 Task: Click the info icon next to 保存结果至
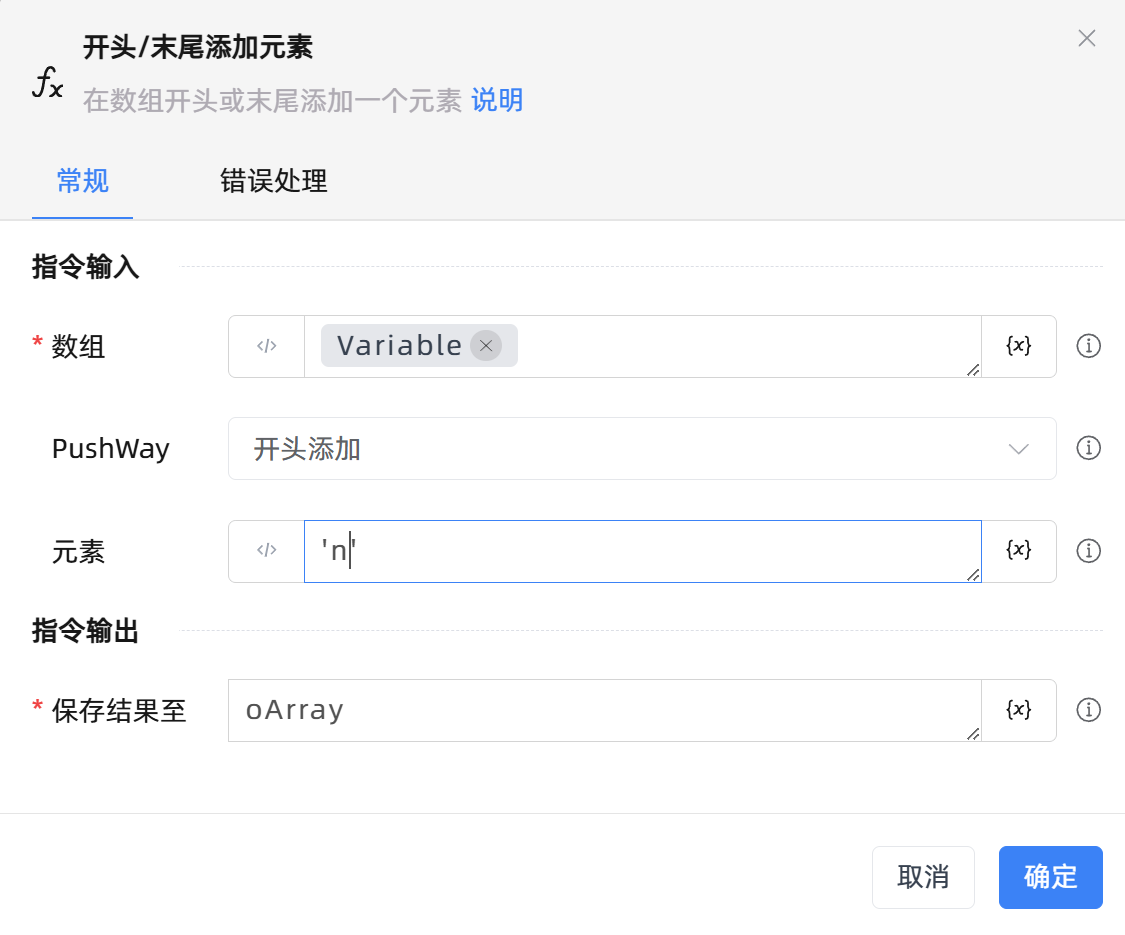coord(1088,710)
